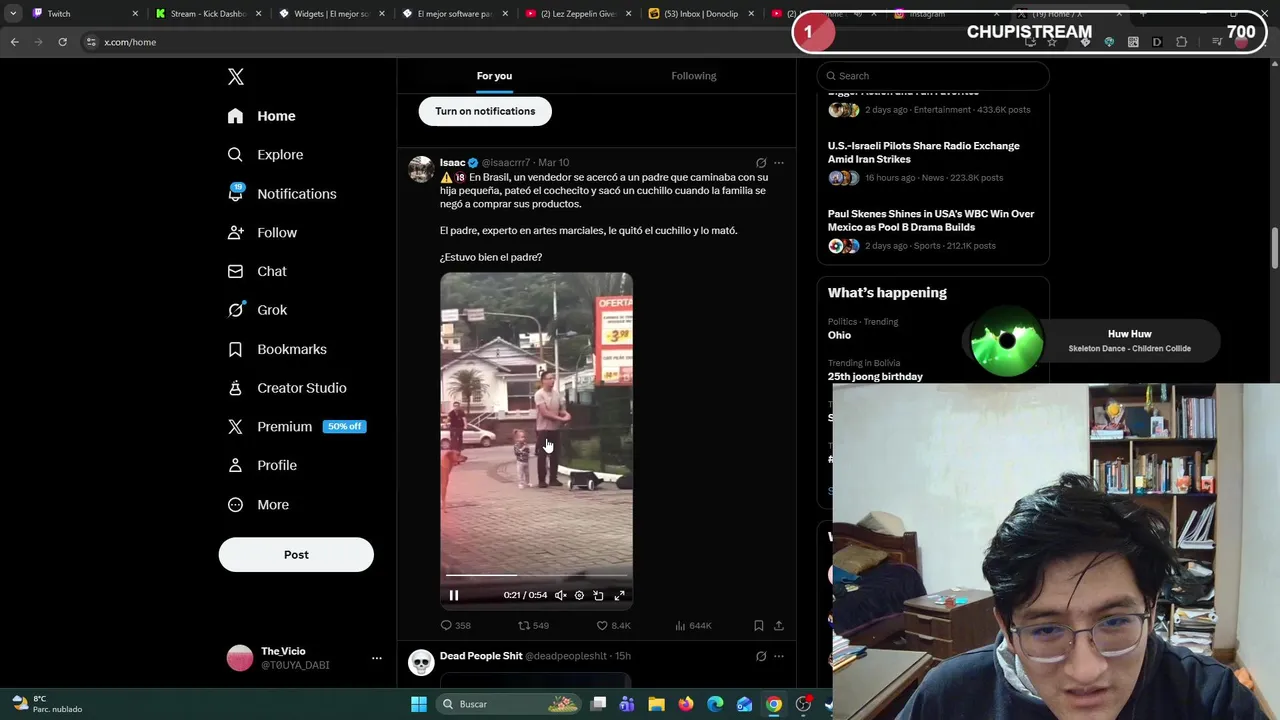The height and width of the screenshot is (720, 1280).
Task: Switch to Inbox Donoclip tab
Action: tap(700, 14)
